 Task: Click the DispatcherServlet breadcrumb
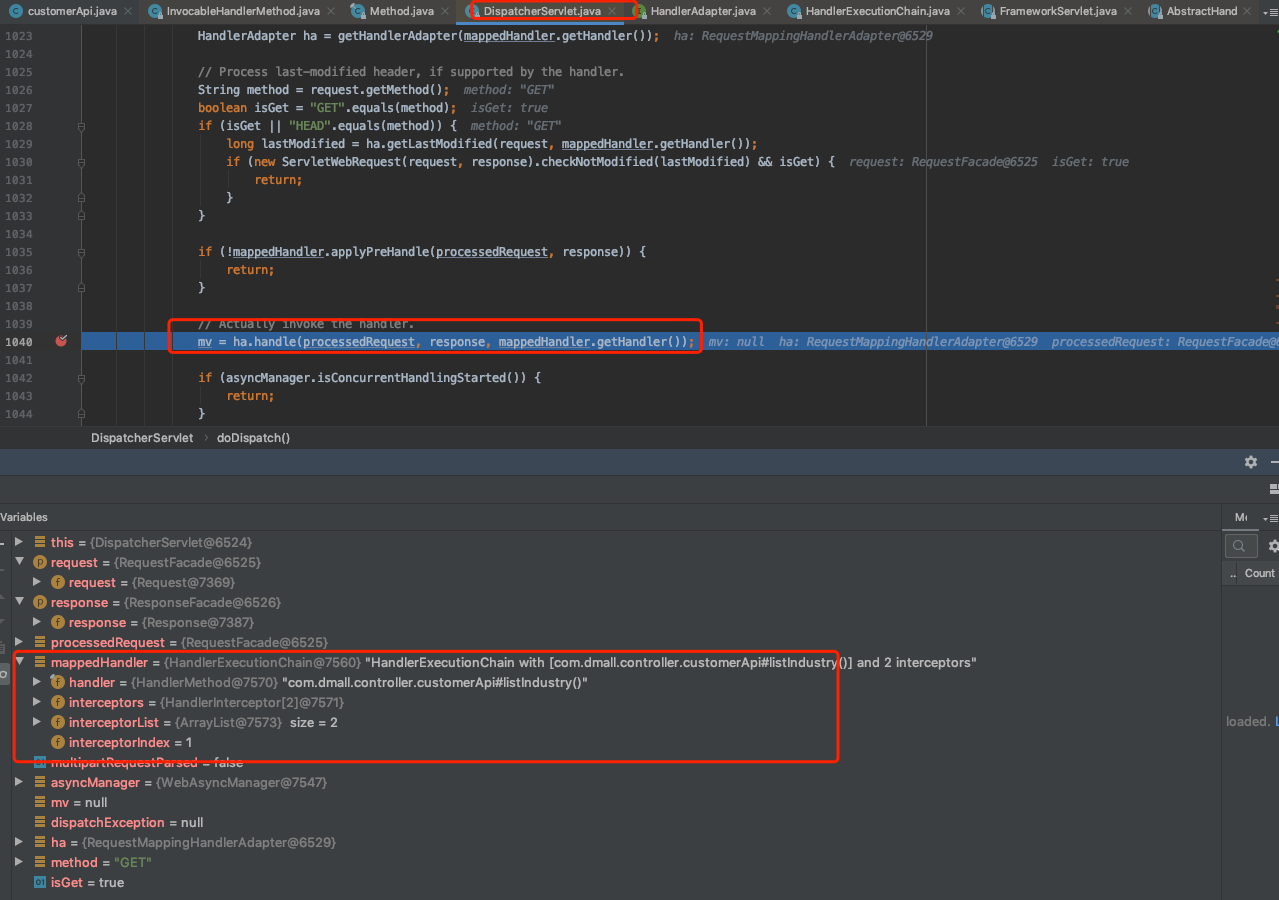pos(141,438)
